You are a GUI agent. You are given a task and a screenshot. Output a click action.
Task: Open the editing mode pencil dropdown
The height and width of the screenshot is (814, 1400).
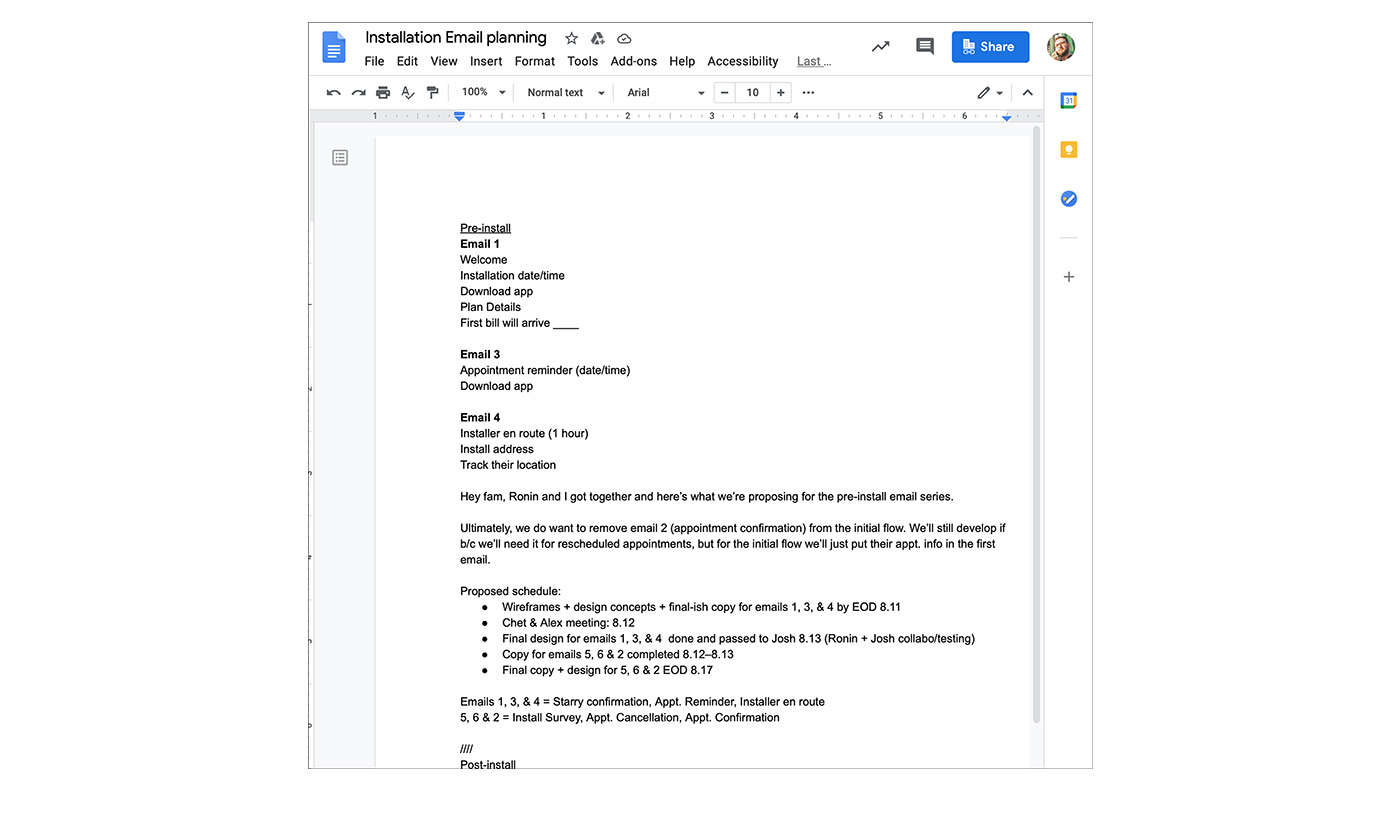point(990,93)
